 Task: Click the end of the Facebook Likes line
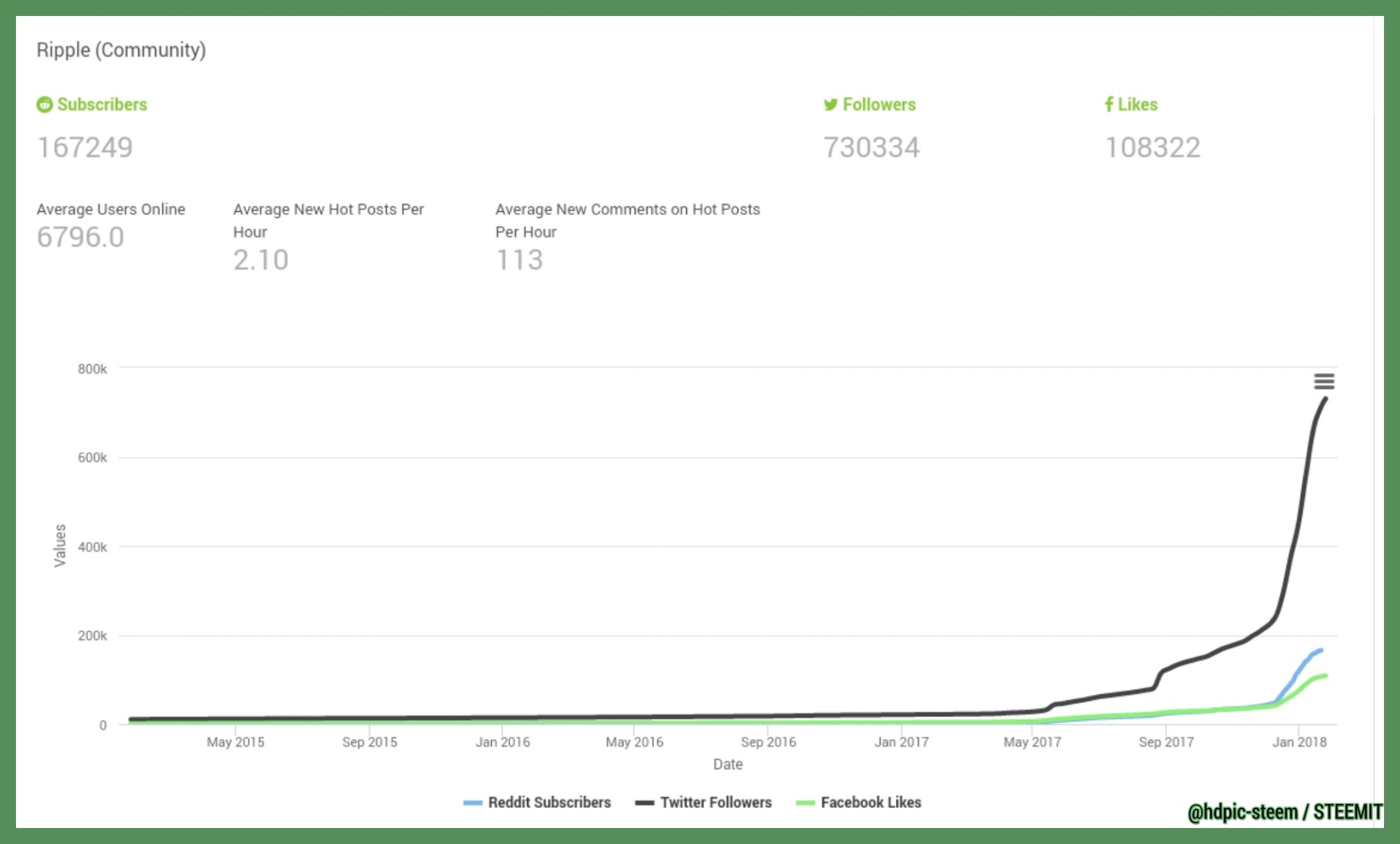pyautogui.click(x=1326, y=676)
